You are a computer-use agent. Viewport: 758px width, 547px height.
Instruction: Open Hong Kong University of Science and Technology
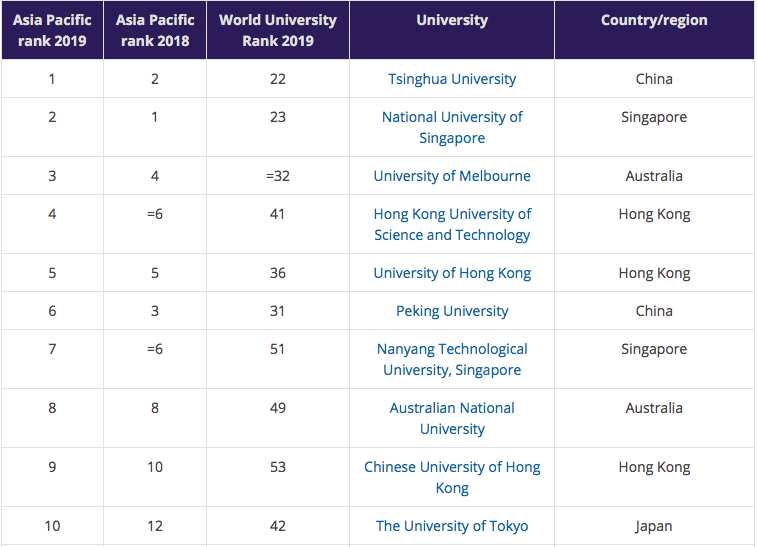tap(452, 224)
